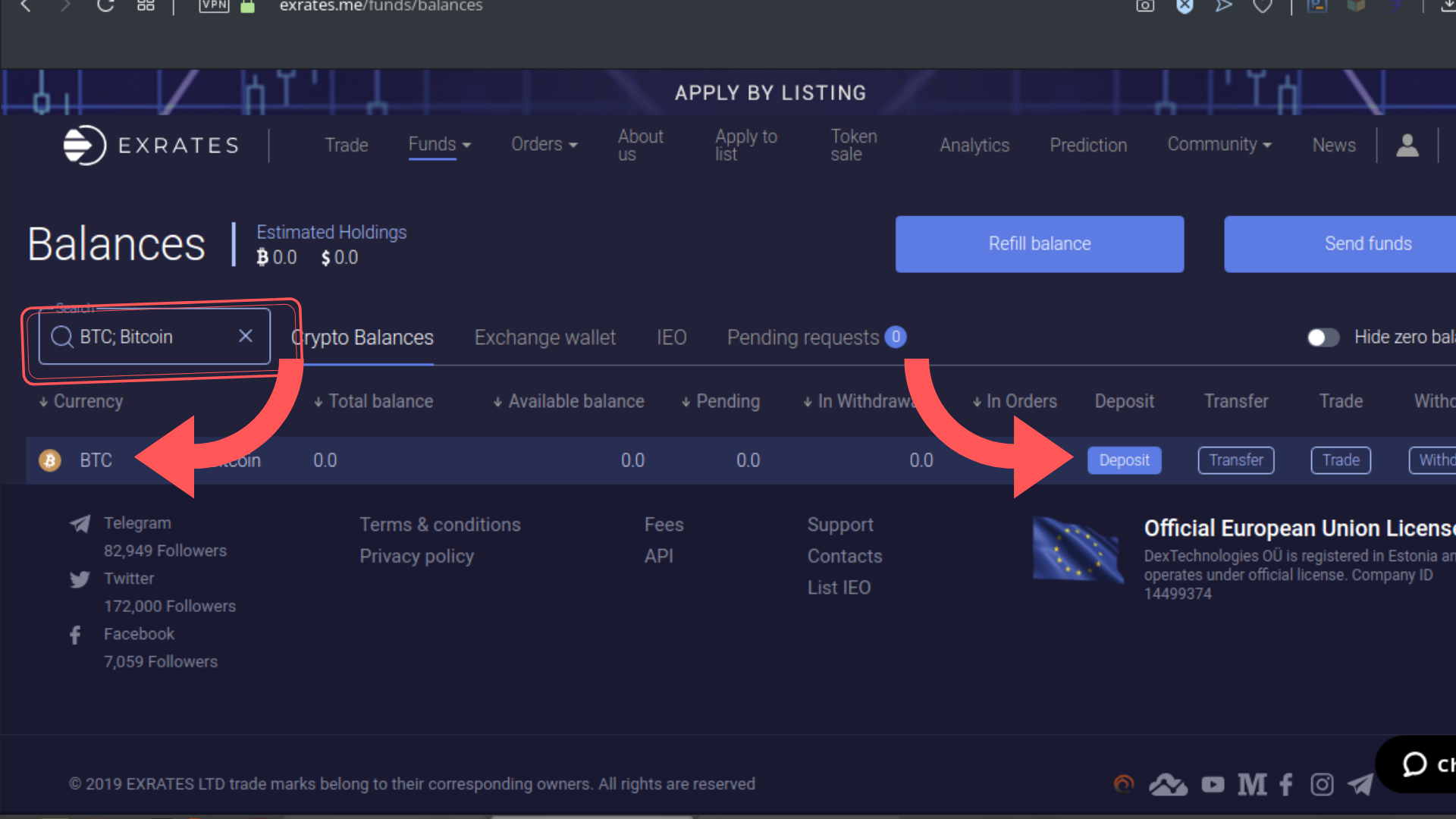Screen dimensions: 1456x819
Task: Open the Privacy policy link
Action: [416, 557]
